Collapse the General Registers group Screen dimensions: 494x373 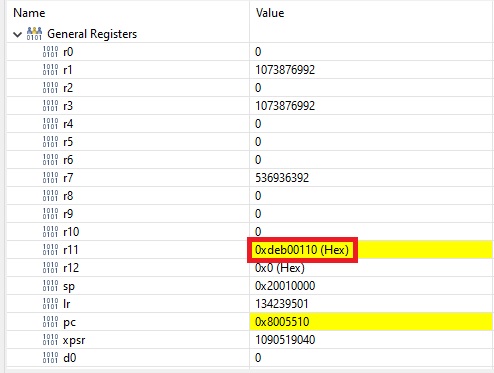(x=17, y=34)
